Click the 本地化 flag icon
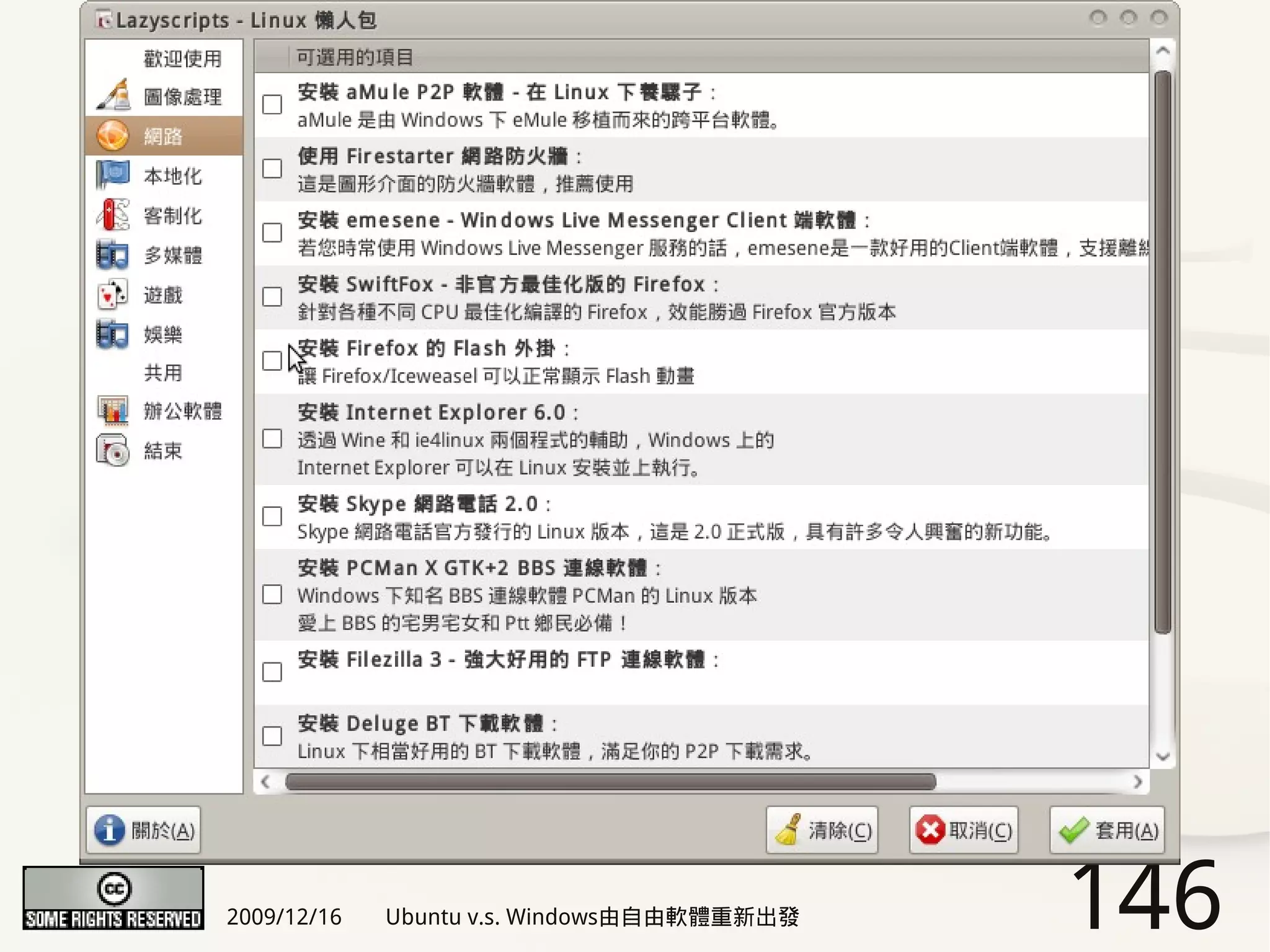 pos(113,175)
